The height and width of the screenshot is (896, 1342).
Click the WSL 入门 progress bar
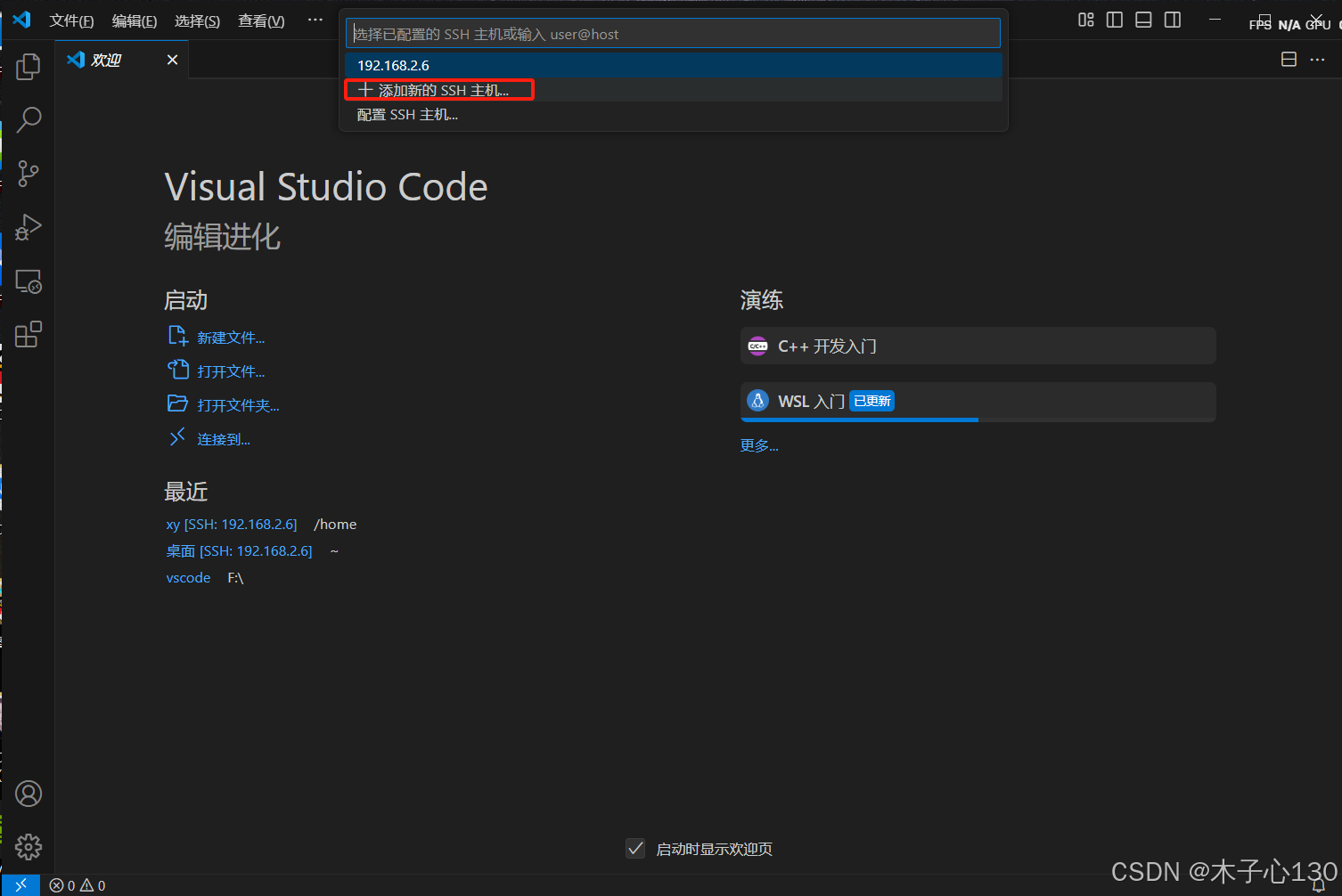pyautogui.click(x=859, y=419)
